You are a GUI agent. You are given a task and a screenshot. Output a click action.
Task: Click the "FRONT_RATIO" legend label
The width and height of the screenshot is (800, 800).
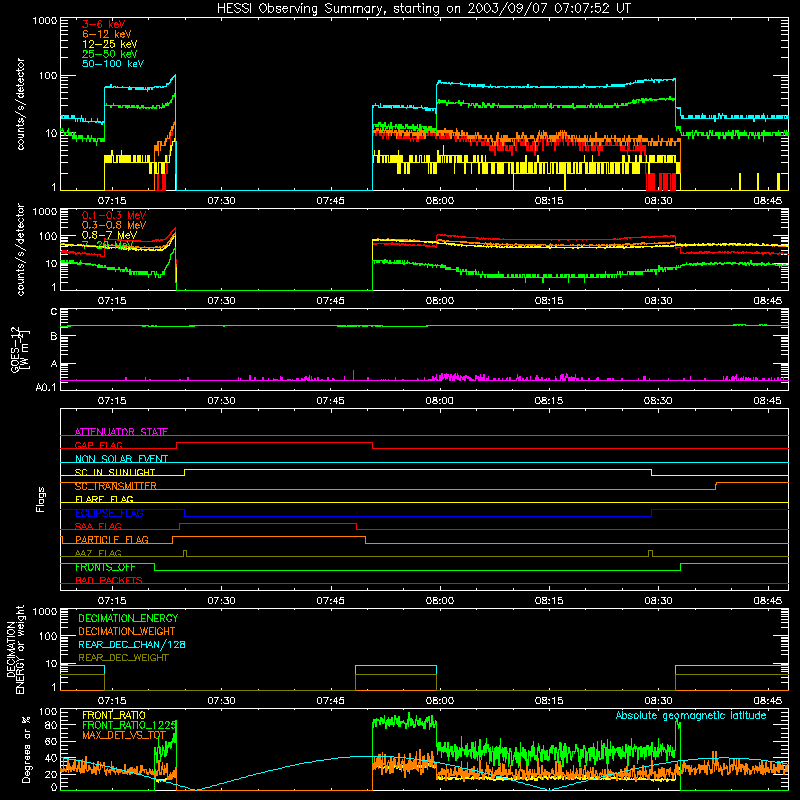[114, 715]
